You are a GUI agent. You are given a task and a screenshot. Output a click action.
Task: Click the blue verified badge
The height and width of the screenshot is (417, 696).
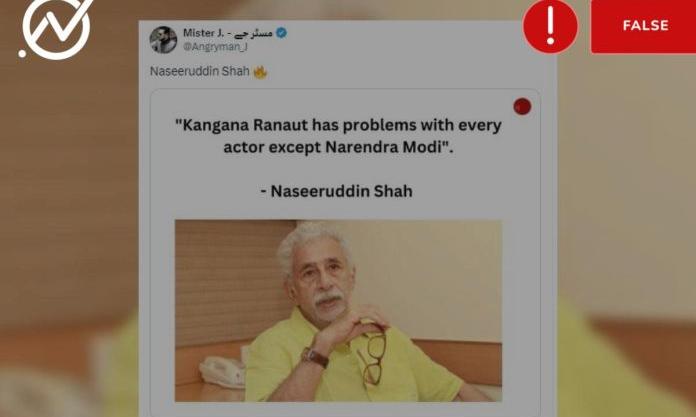(281, 33)
